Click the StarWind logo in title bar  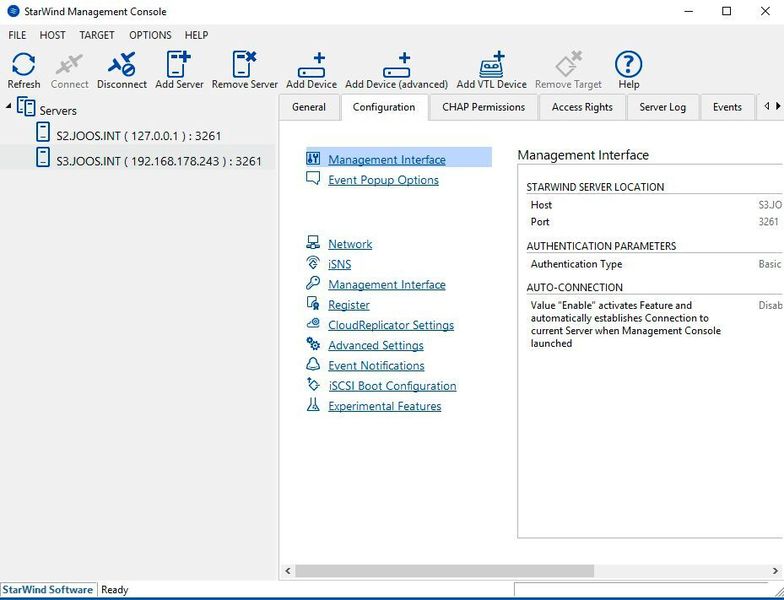(x=14, y=11)
